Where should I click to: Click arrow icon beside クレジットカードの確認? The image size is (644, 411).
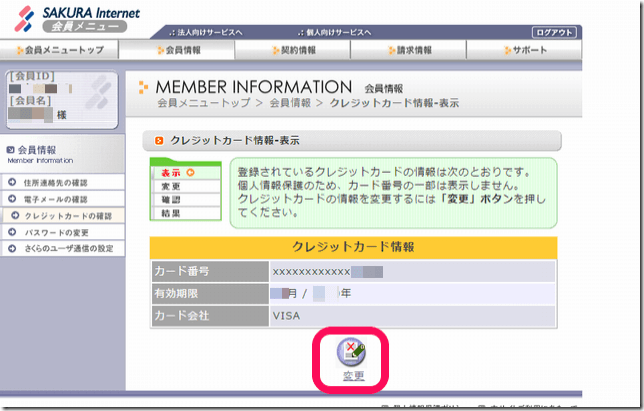tap(15, 216)
